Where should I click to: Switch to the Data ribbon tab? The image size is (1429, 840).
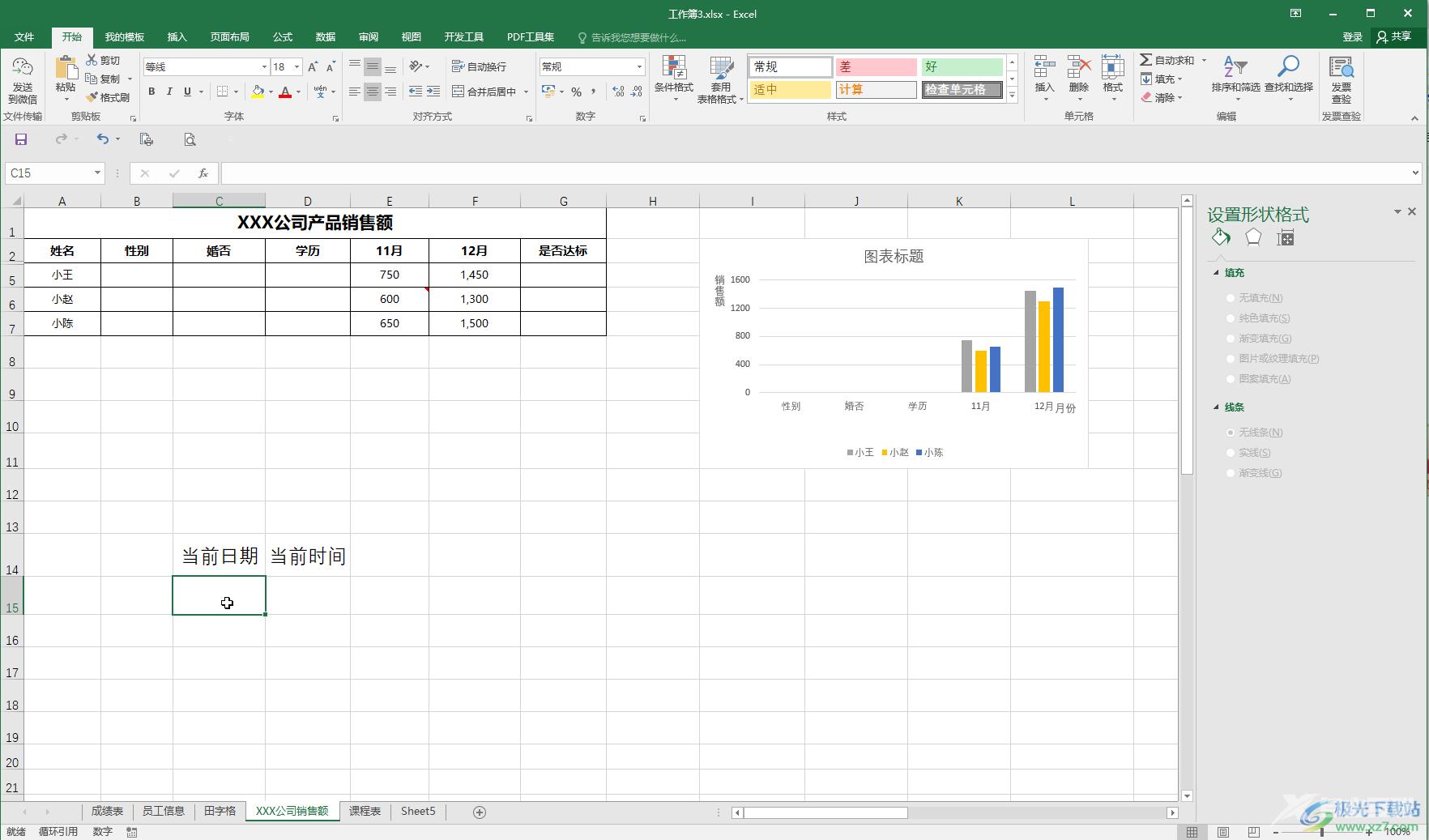pyautogui.click(x=326, y=37)
